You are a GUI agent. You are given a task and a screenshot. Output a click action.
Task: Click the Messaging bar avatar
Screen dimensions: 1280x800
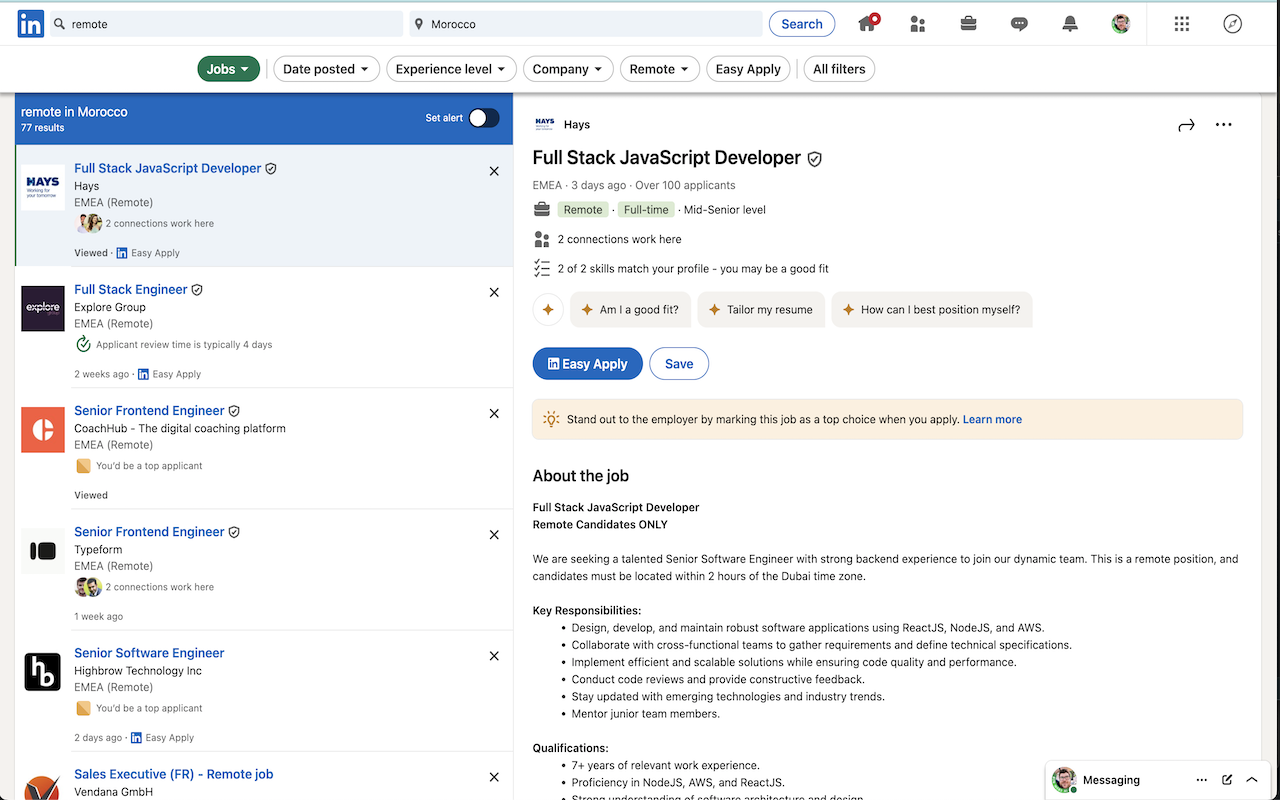(1064, 780)
